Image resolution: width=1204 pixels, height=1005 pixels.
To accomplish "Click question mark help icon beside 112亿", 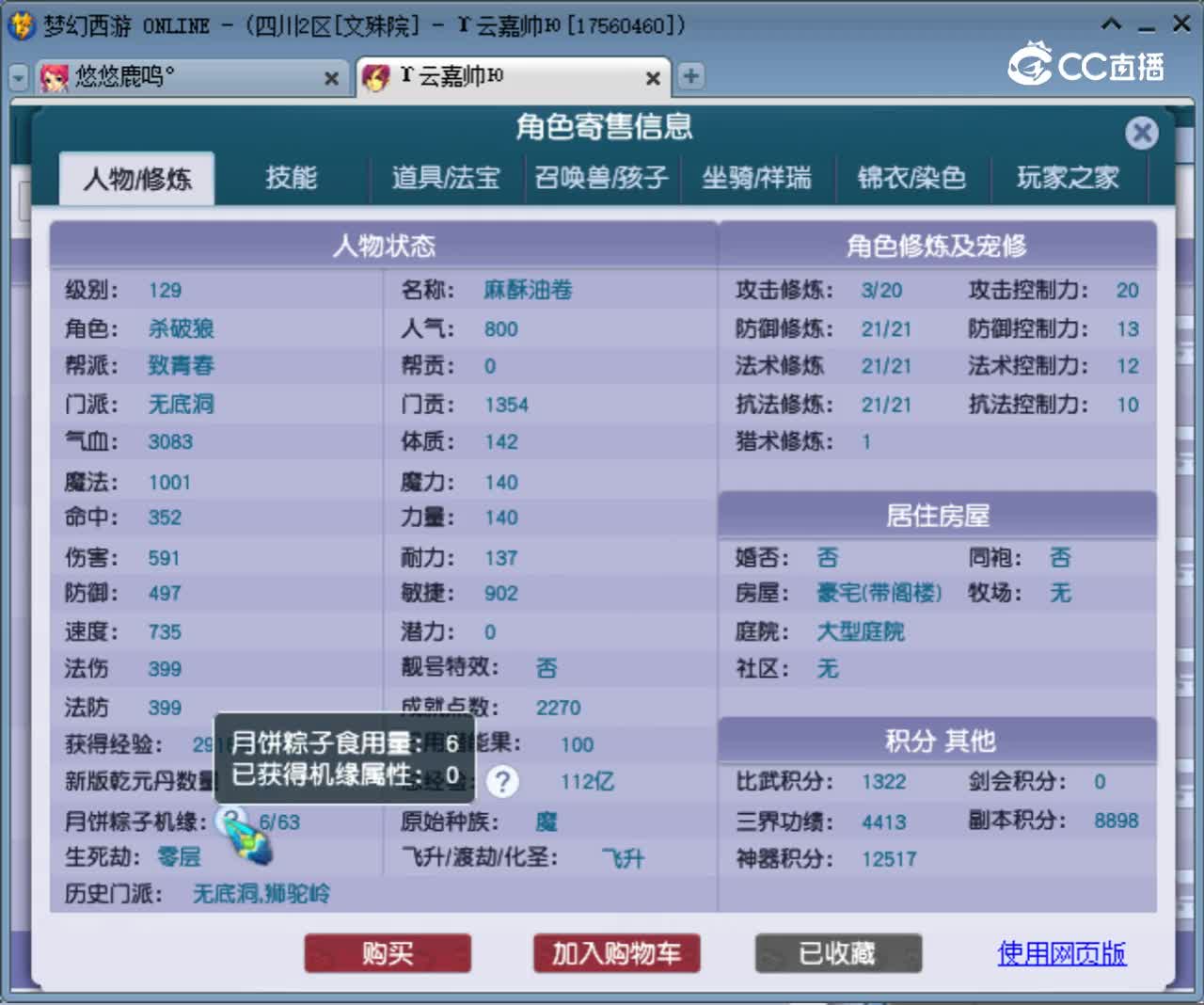I will pyautogui.click(x=502, y=781).
